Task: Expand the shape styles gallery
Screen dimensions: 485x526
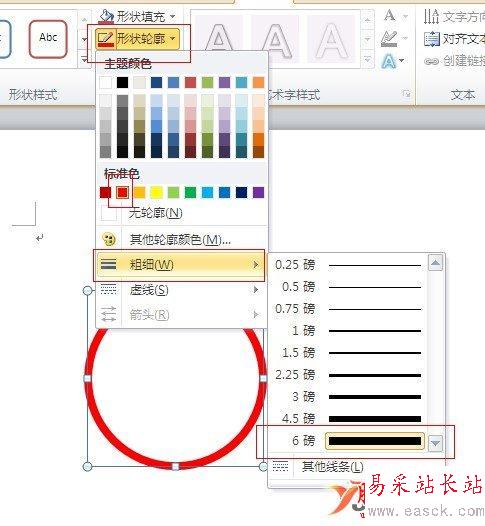Action: pos(84,60)
